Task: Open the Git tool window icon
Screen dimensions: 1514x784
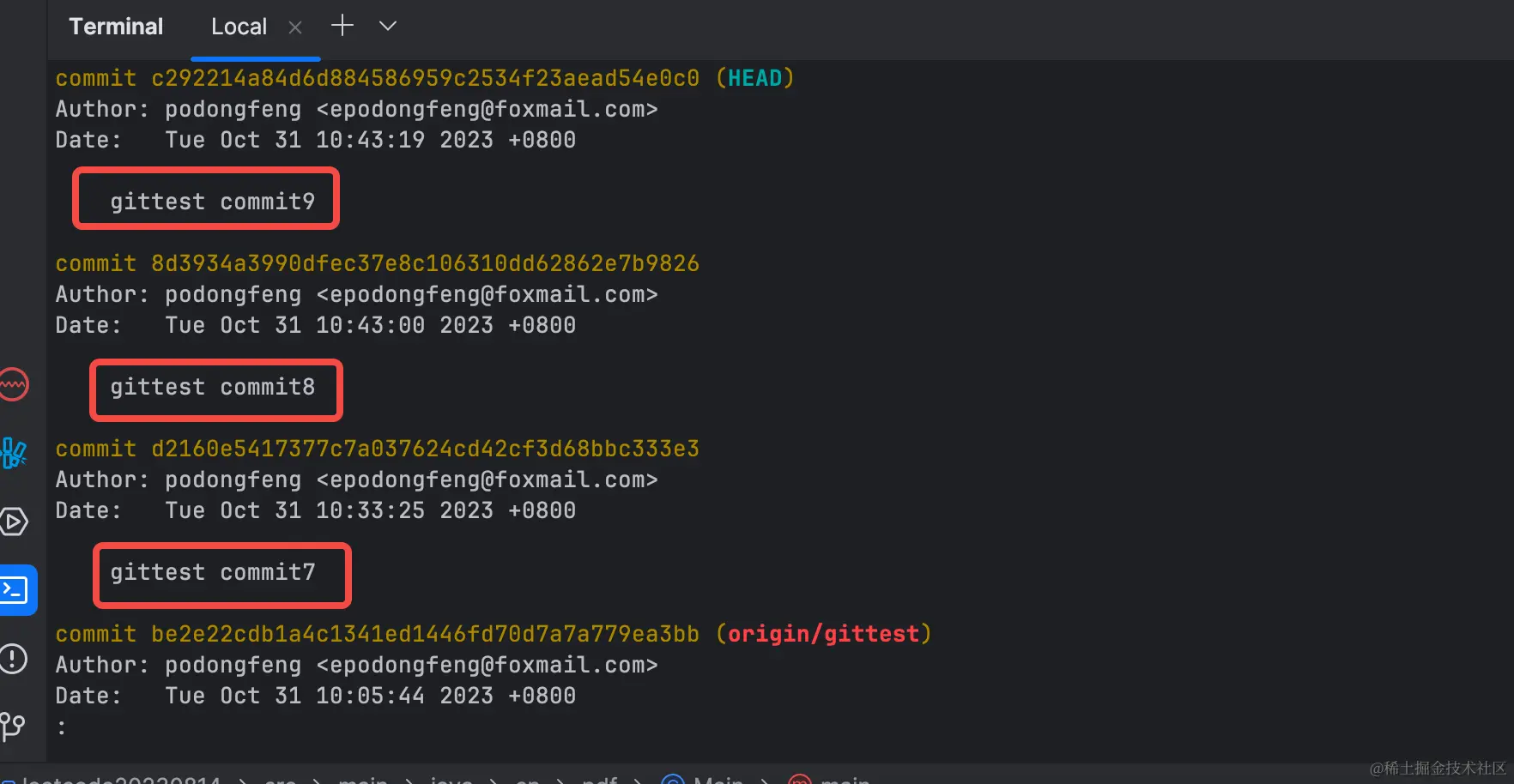Action: pos(14,727)
